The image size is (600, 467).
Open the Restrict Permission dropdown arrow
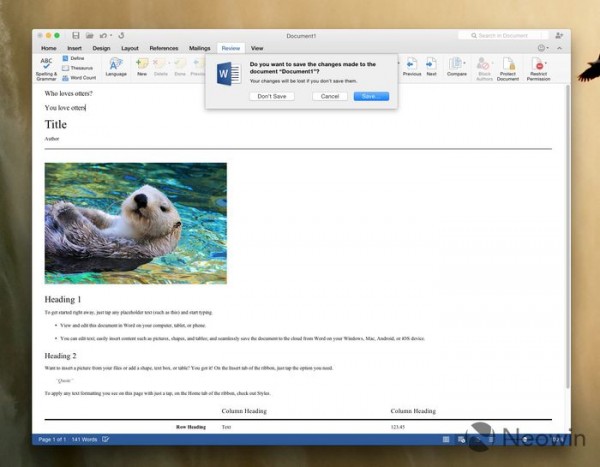pyautogui.click(x=546, y=63)
